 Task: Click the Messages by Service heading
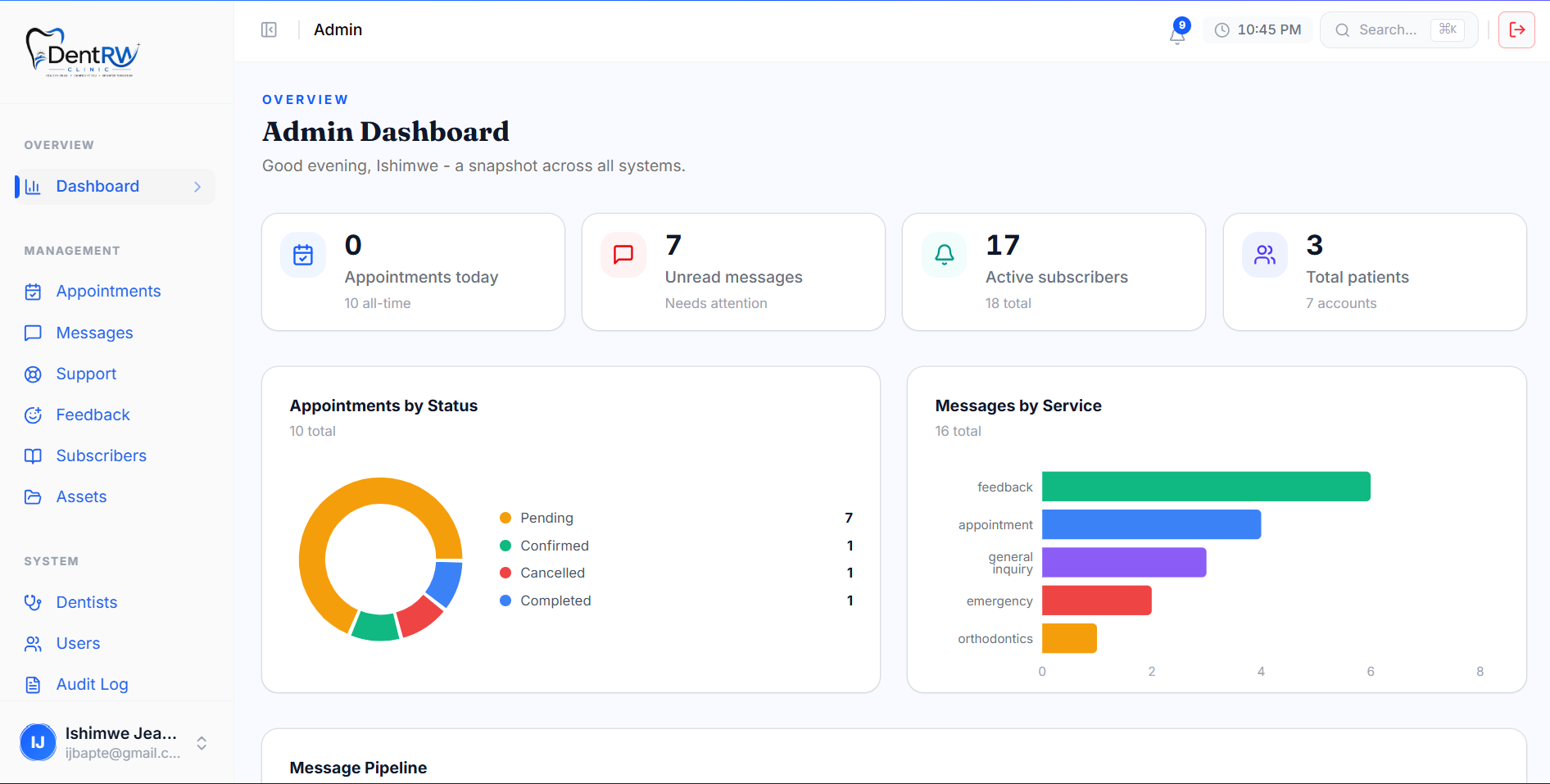pyautogui.click(x=1018, y=406)
